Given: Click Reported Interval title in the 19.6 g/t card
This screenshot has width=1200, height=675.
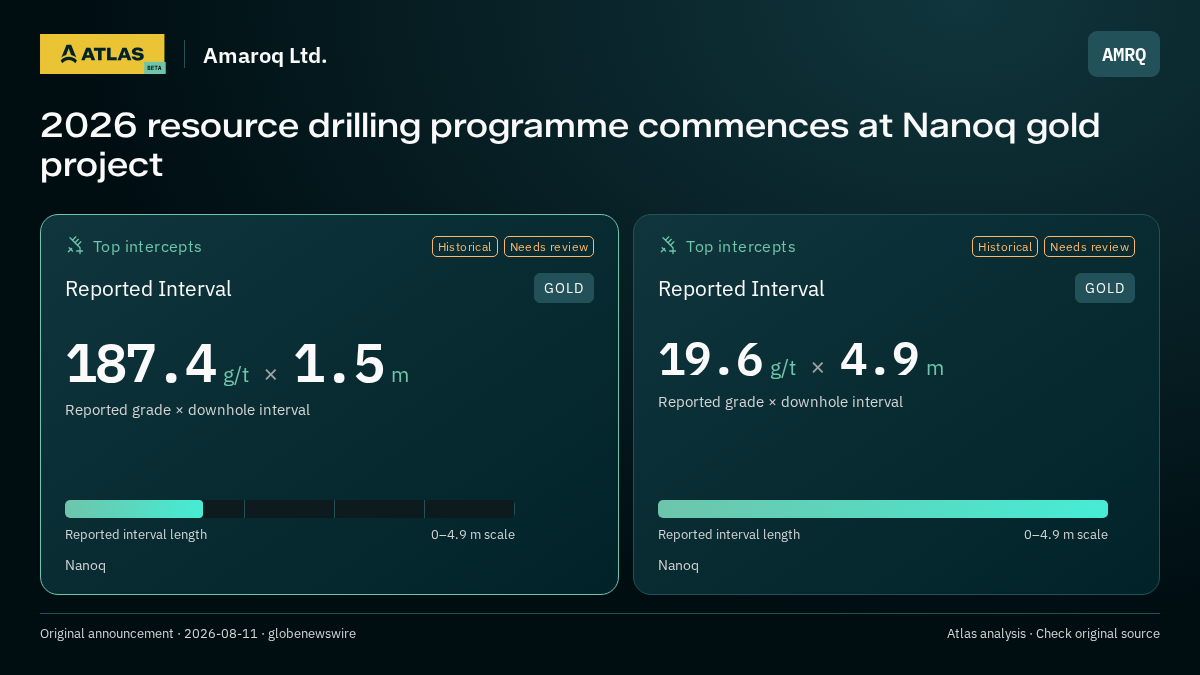Looking at the screenshot, I should coord(741,289).
